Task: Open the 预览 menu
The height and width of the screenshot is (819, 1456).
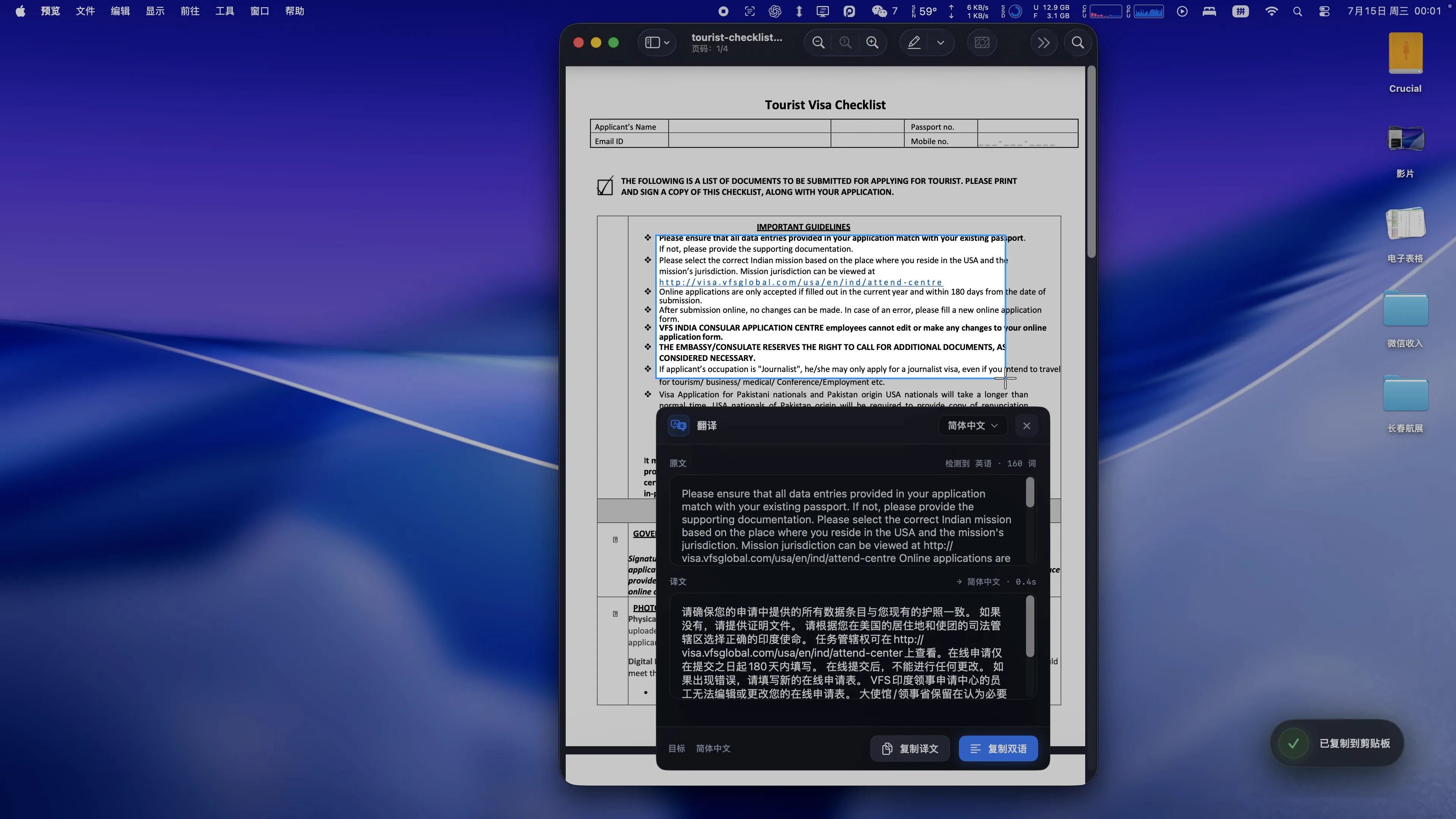Action: pyautogui.click(x=50, y=11)
